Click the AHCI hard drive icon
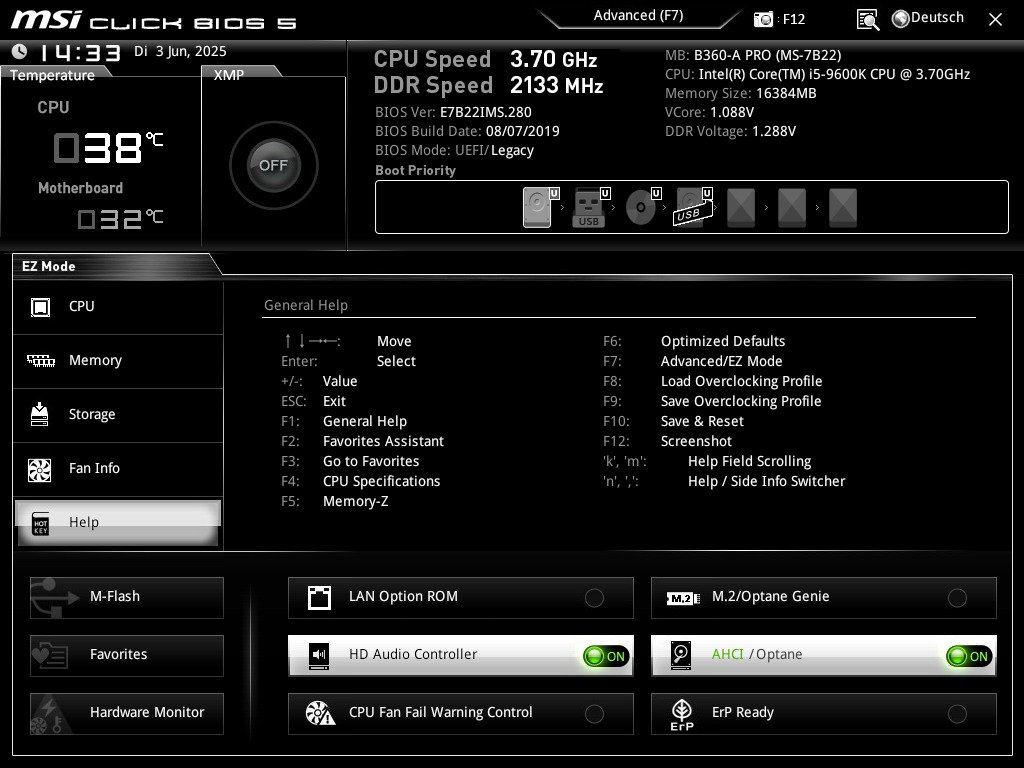The width and height of the screenshot is (1024, 768). (x=681, y=655)
